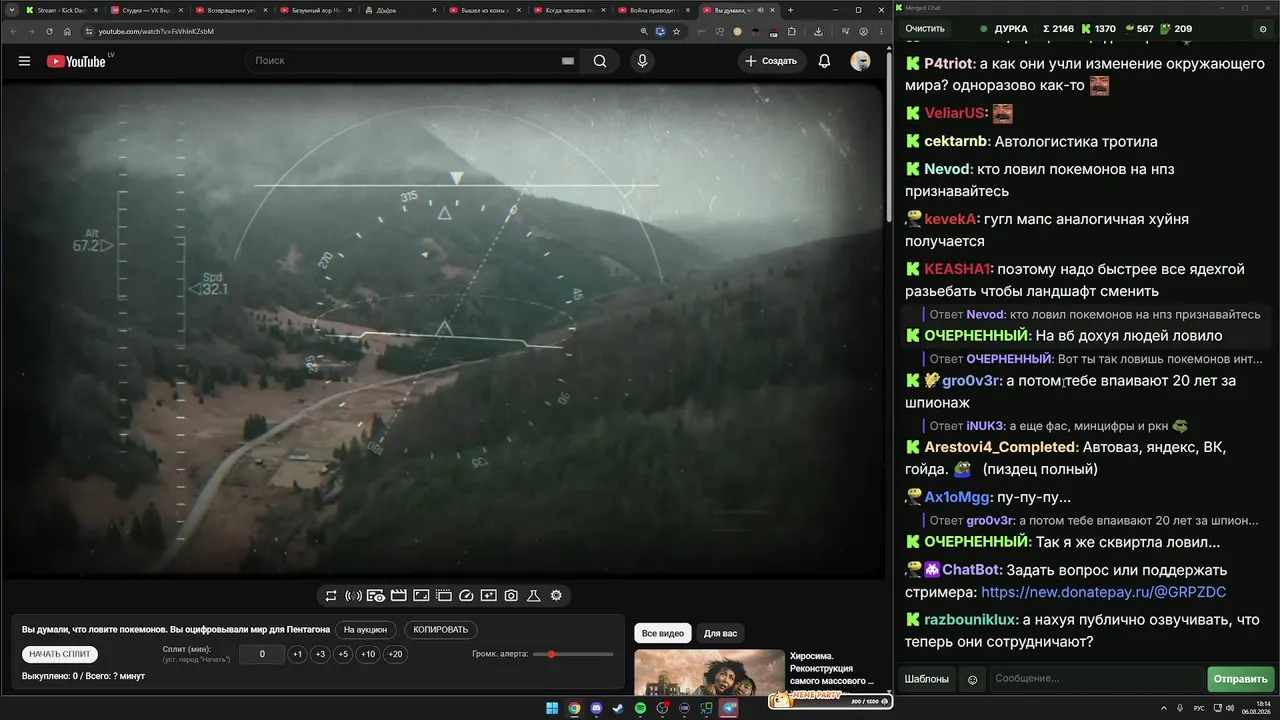Open Spotify from the taskbar
The height and width of the screenshot is (720, 1280).
tap(640, 709)
